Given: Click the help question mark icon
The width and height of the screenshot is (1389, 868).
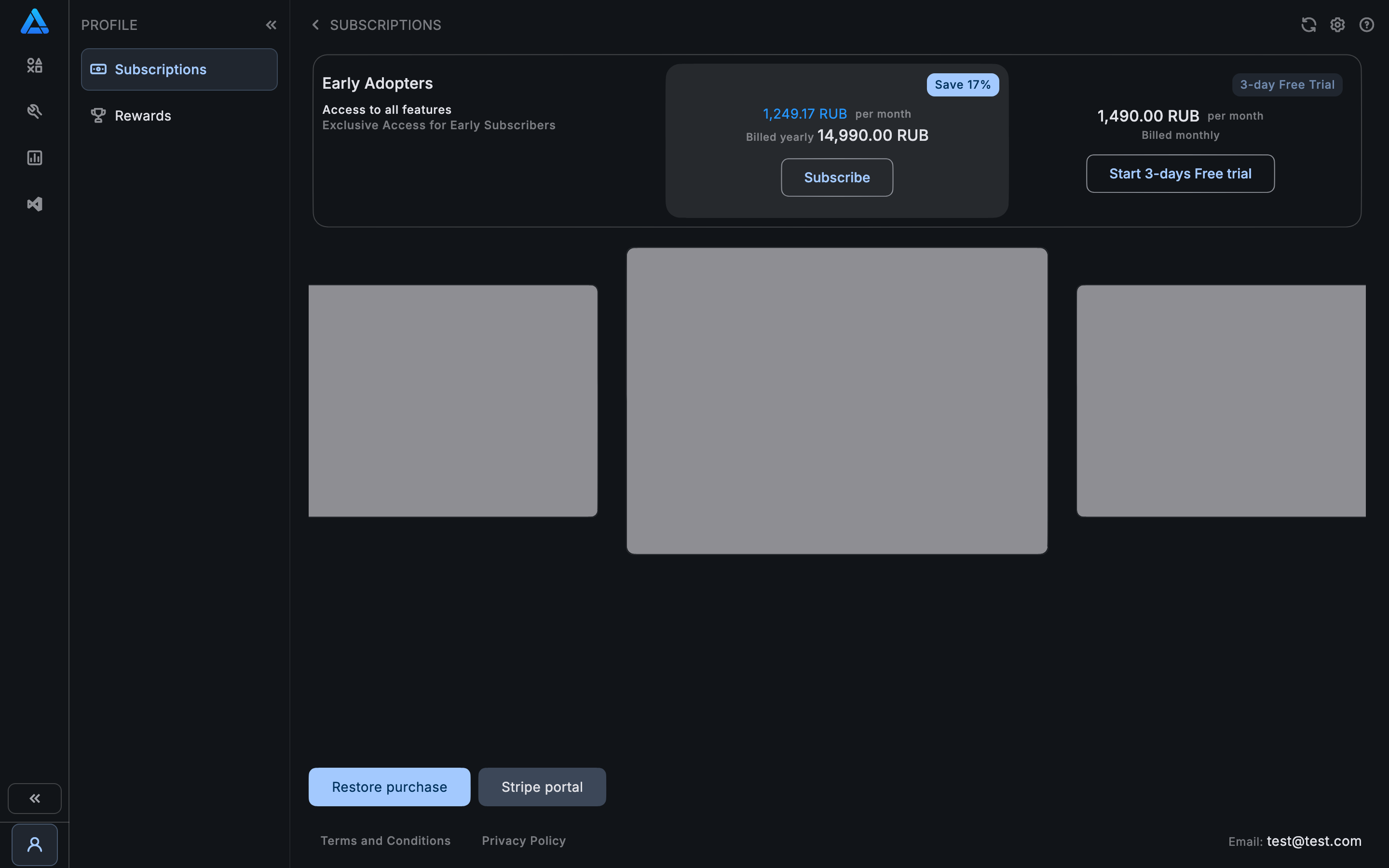Looking at the screenshot, I should pos(1367,25).
